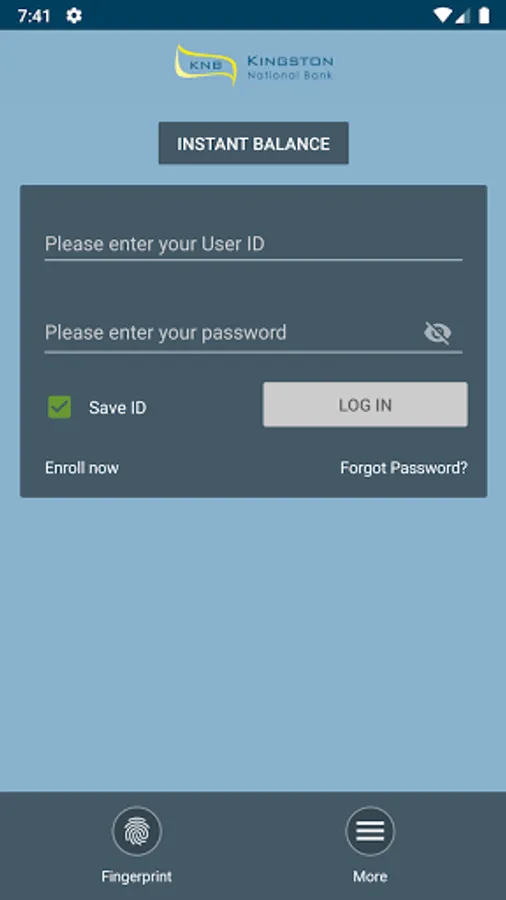Viewport: 506px width, 900px height.
Task: Tap the Wi-Fi status icon
Action: [x=442, y=15]
